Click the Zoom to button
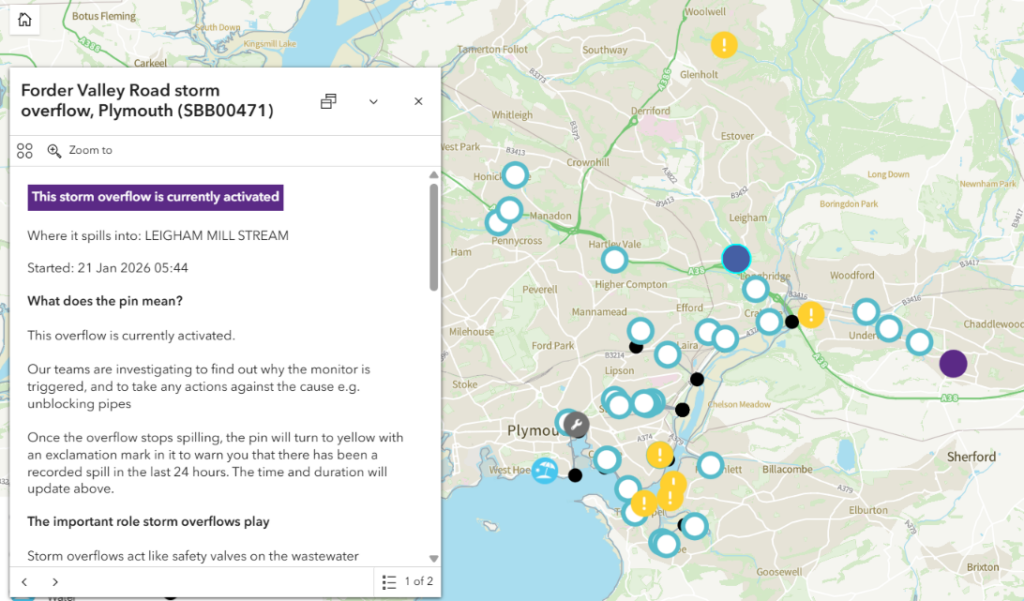Image resolution: width=1024 pixels, height=601 pixels. pos(80,150)
